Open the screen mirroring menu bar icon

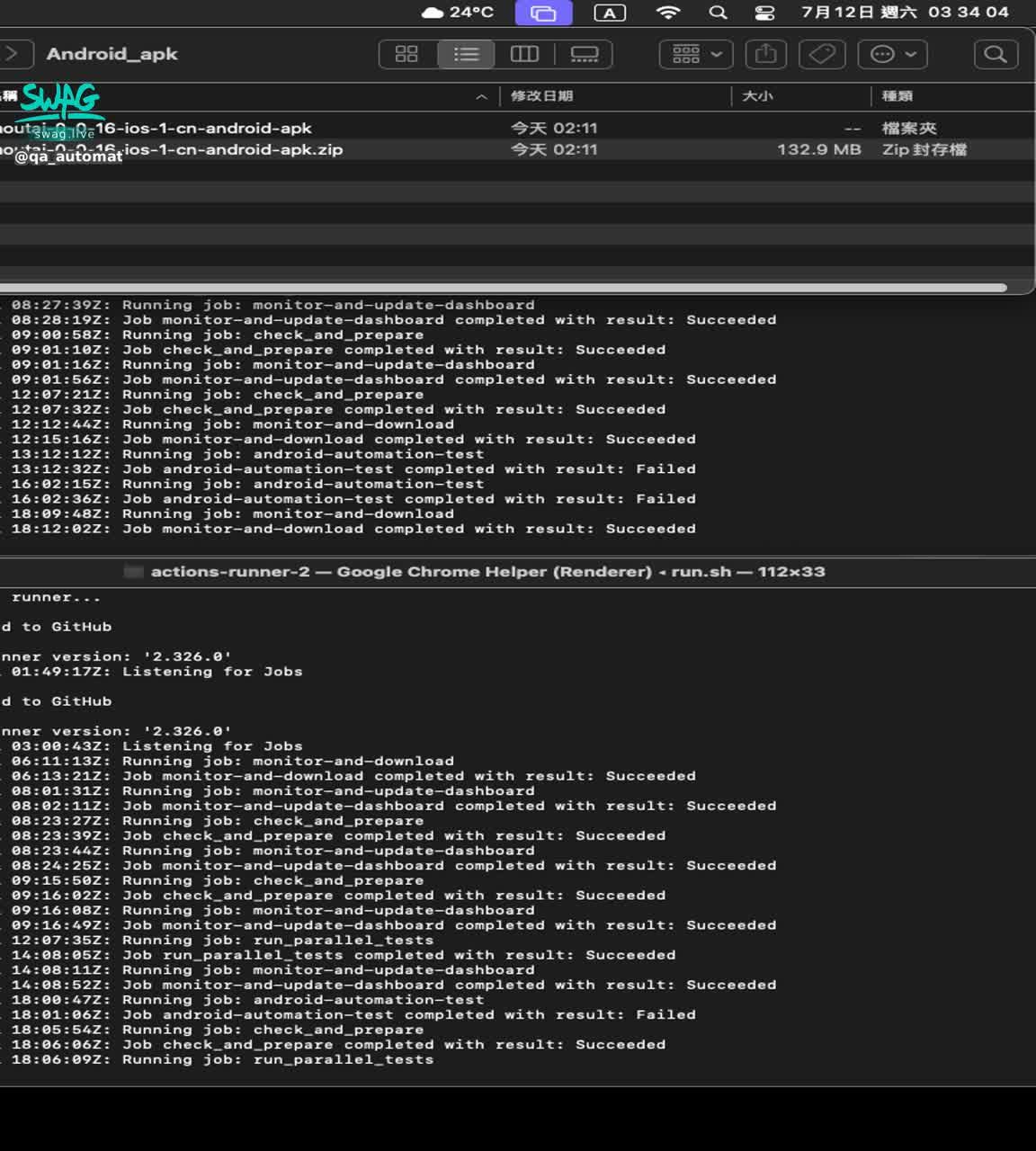point(543,13)
